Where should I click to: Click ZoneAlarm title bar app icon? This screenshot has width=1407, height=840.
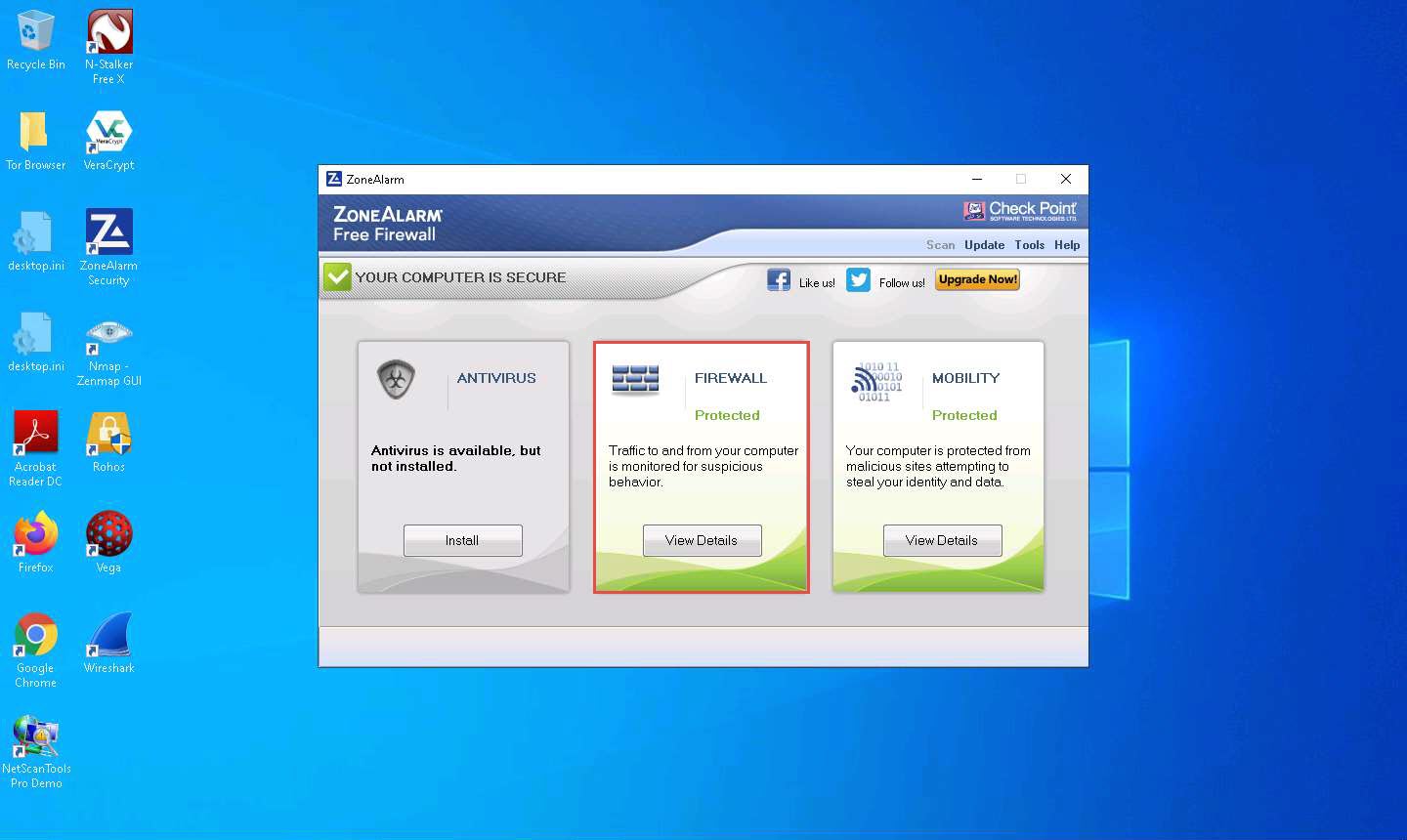coord(333,179)
